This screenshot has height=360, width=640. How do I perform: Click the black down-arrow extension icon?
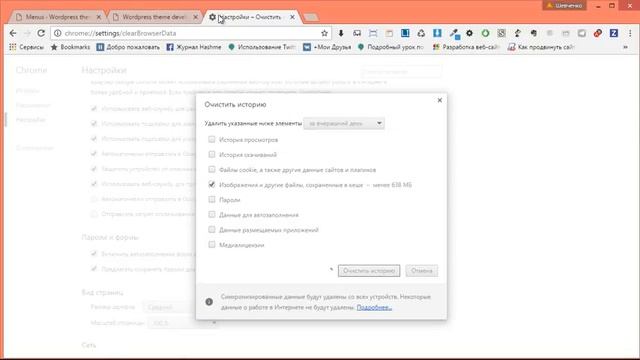[341, 33]
